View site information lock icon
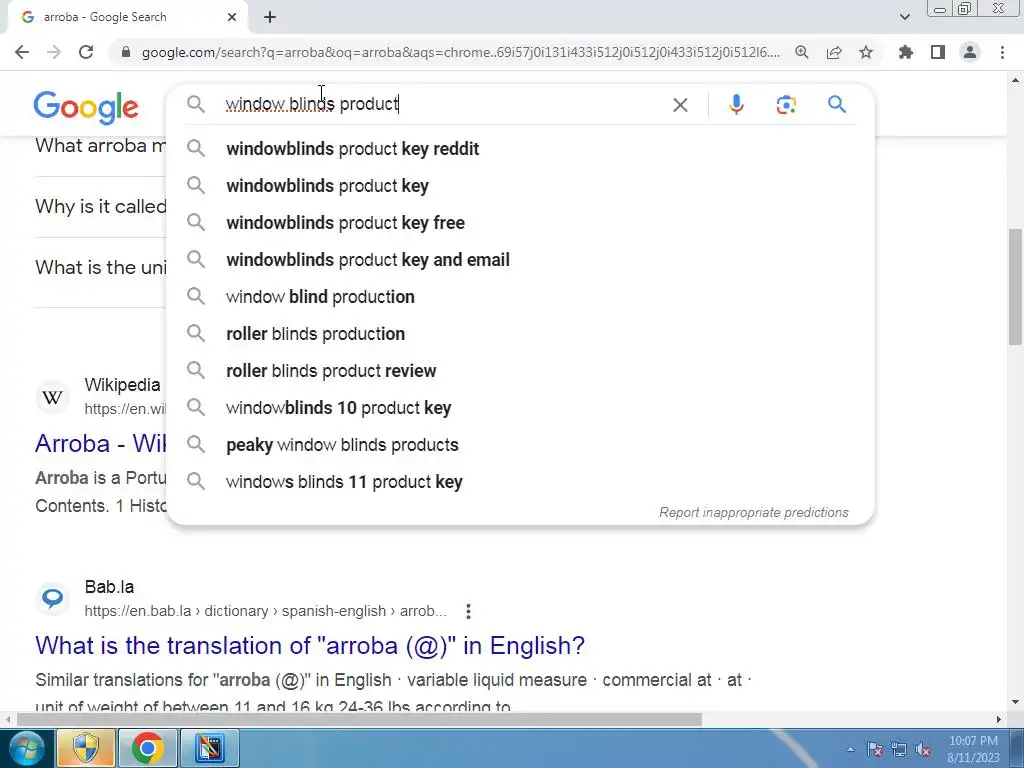Screen dimensions: 1024x768 click(x=126, y=52)
